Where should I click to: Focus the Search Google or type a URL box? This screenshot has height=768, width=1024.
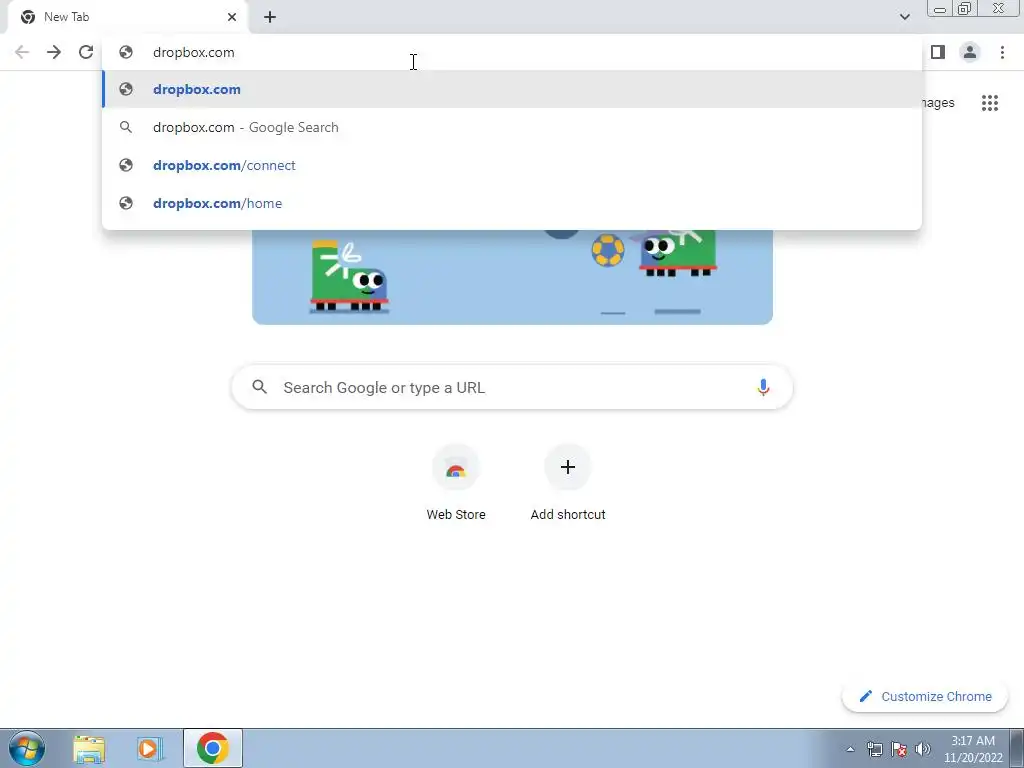point(512,387)
